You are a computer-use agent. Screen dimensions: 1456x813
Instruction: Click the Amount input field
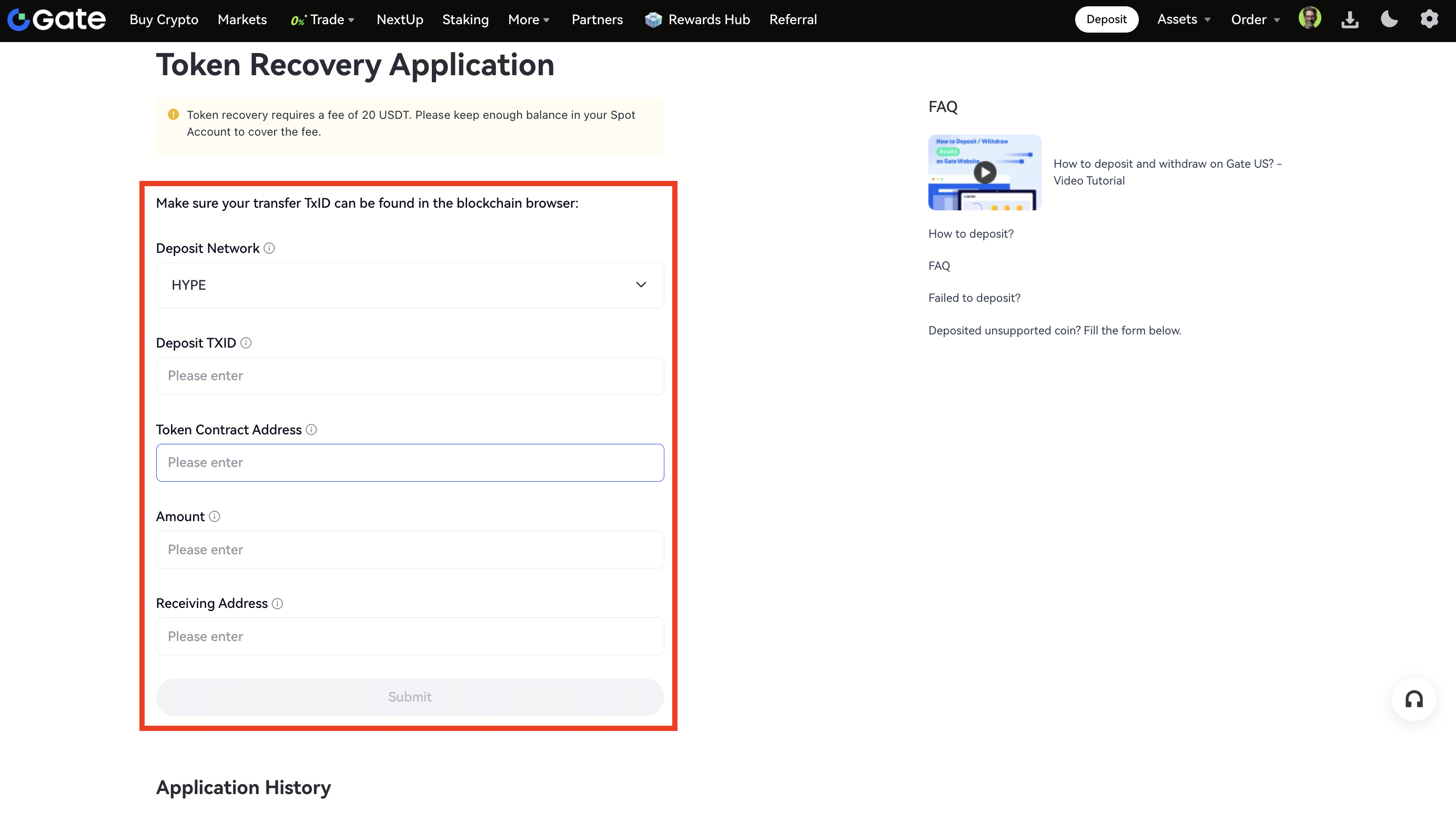coord(410,549)
